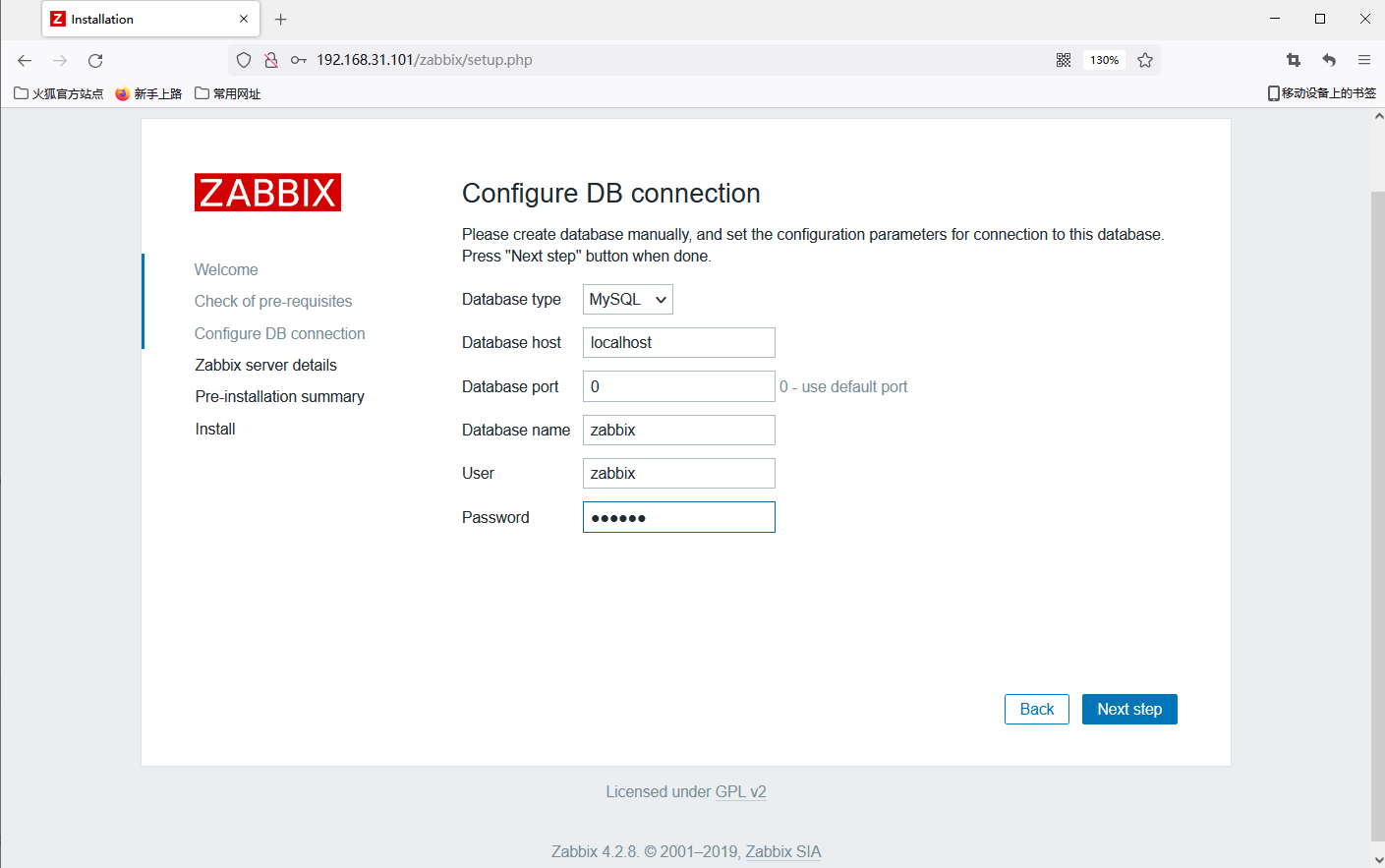Click the saved logins key icon
This screenshot has height=868, width=1385.
298,59
